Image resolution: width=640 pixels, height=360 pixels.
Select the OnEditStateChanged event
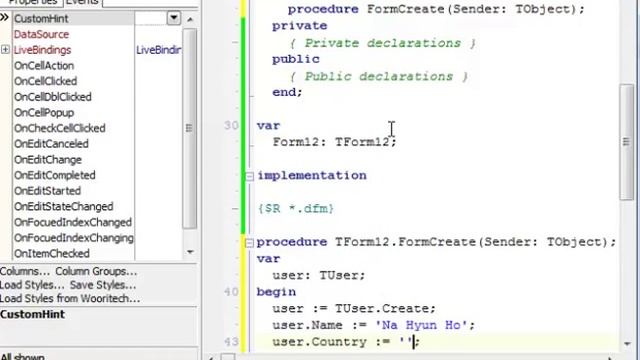click(63, 207)
